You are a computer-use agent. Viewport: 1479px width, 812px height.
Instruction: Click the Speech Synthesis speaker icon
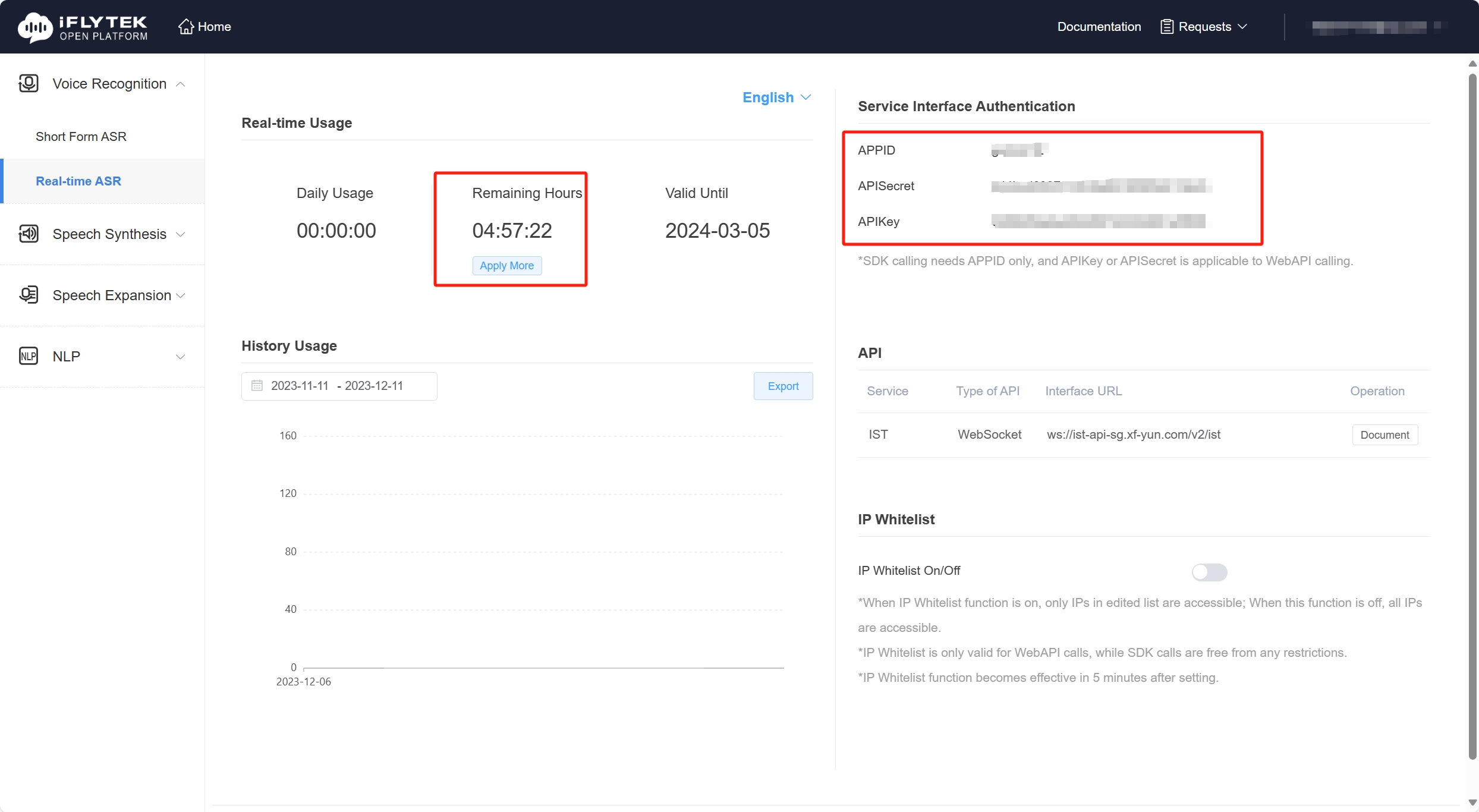29,234
